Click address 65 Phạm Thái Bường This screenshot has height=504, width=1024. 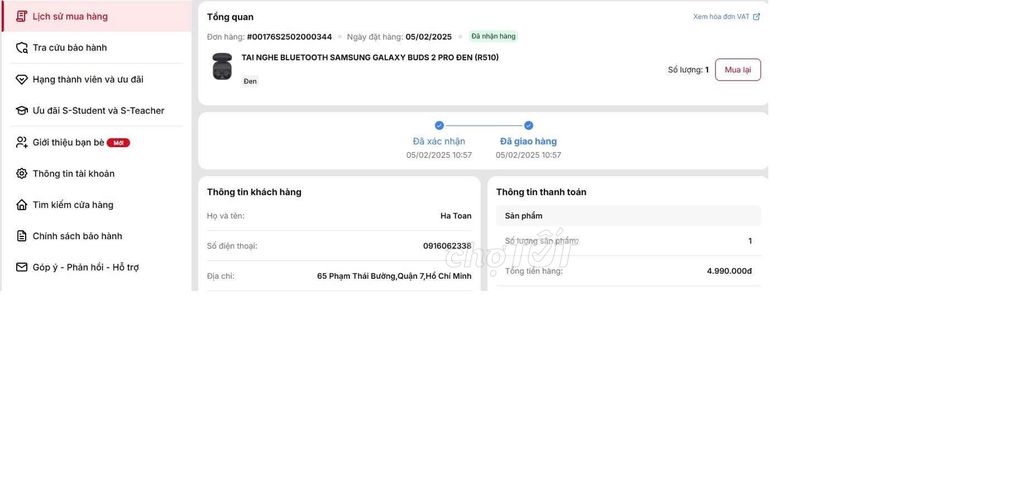[394, 276]
